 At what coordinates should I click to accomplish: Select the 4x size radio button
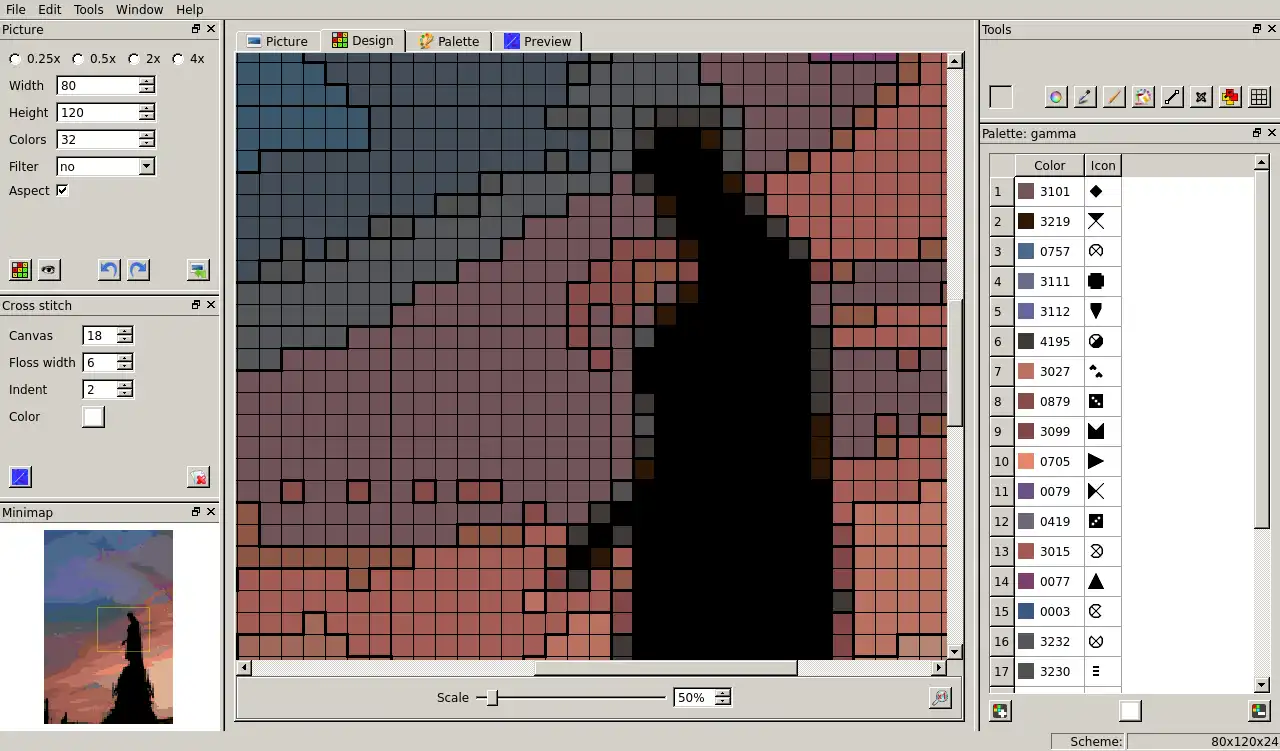click(x=178, y=59)
